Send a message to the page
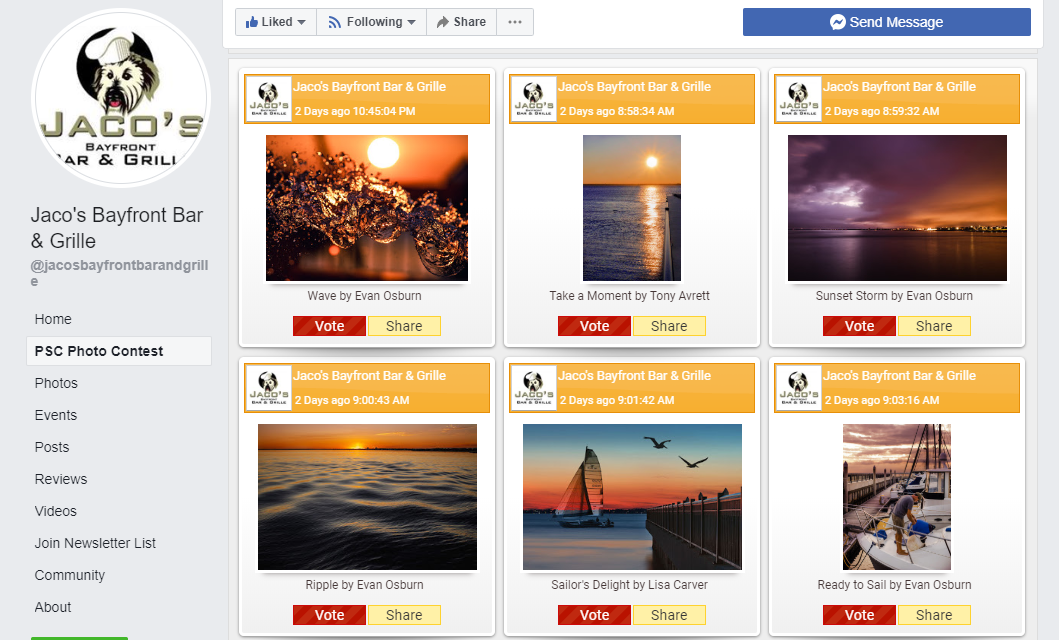The height and width of the screenshot is (640, 1059). click(x=886, y=22)
